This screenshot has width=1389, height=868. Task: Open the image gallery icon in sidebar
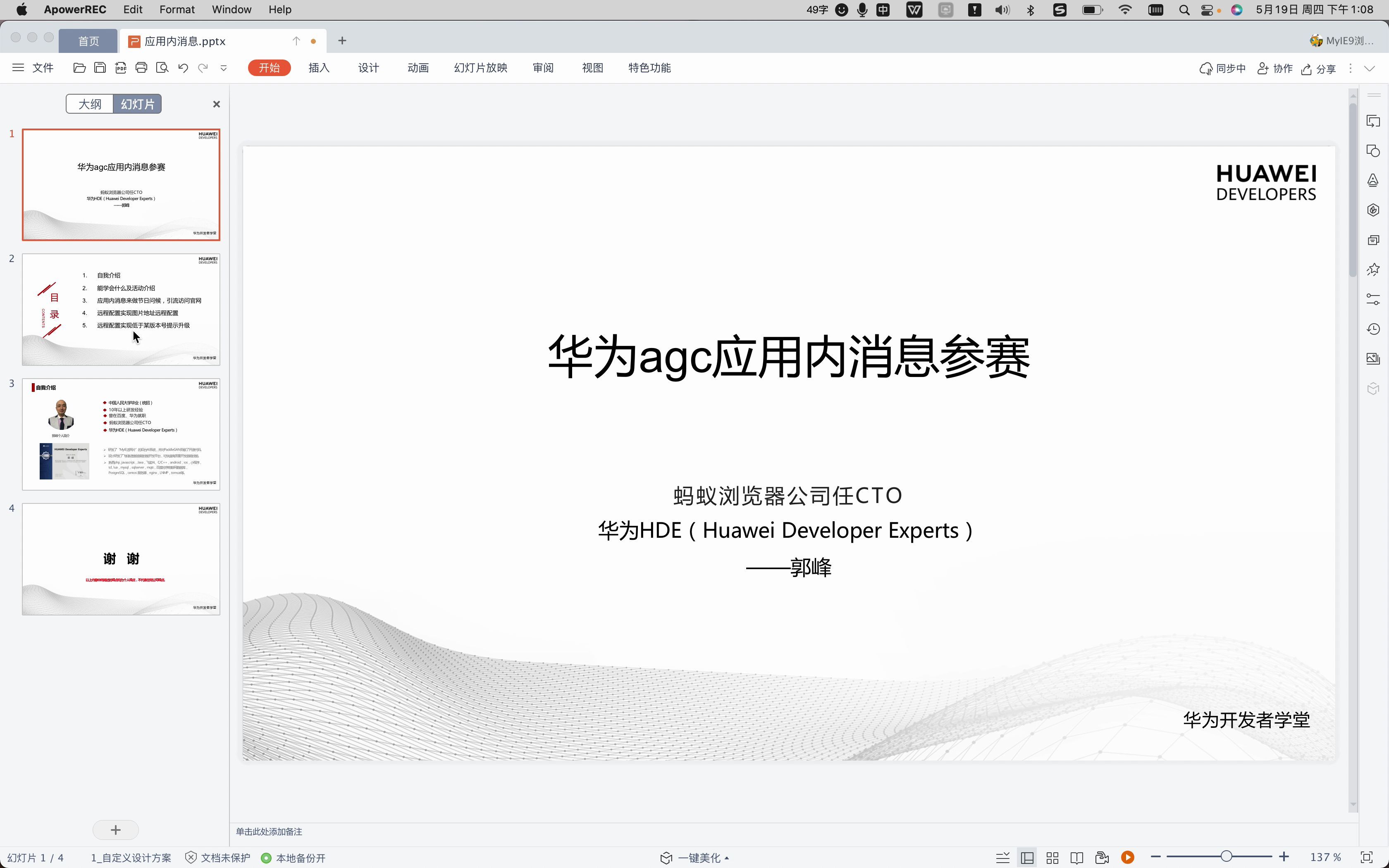tap(1373, 359)
